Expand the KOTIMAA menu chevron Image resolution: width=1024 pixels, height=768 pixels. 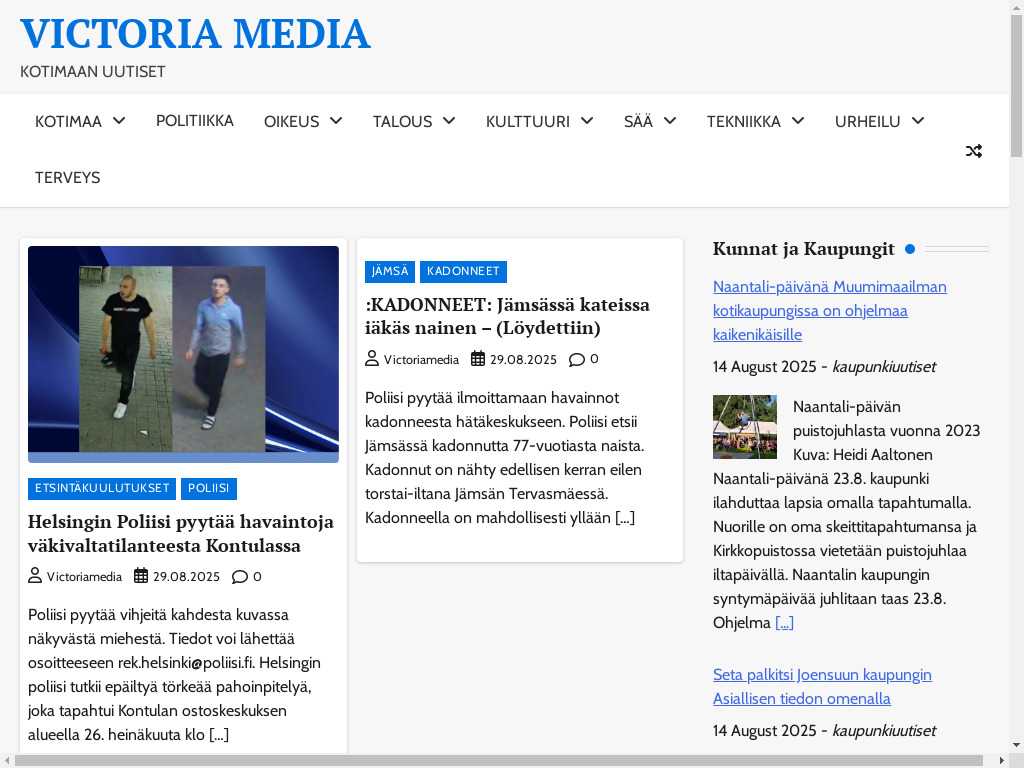point(119,121)
